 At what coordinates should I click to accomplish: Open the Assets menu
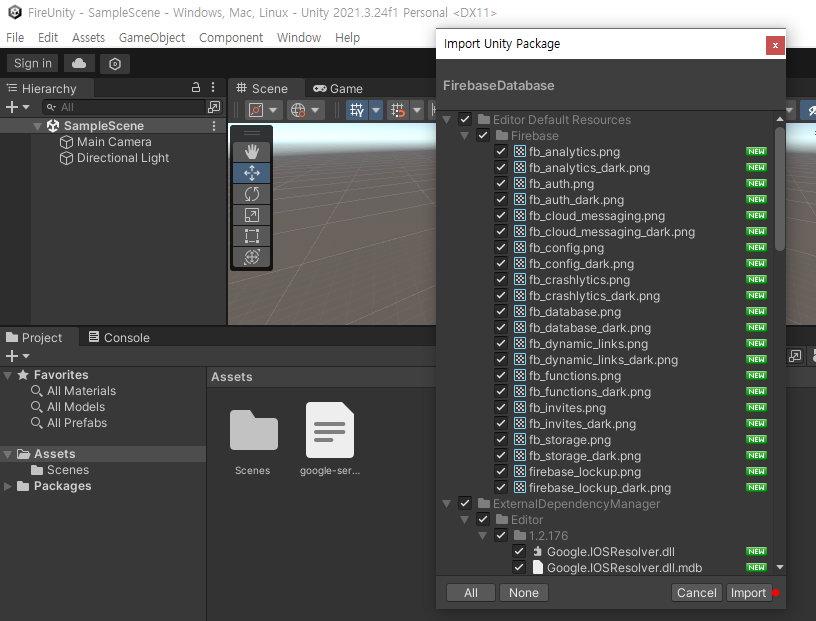[88, 37]
